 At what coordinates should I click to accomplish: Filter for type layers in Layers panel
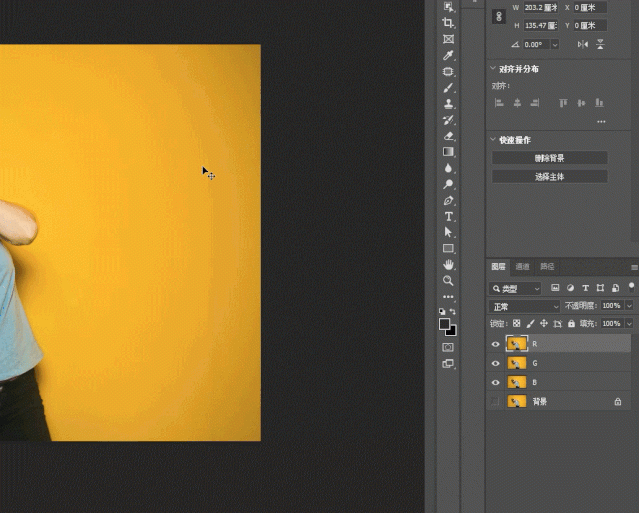(x=585, y=288)
